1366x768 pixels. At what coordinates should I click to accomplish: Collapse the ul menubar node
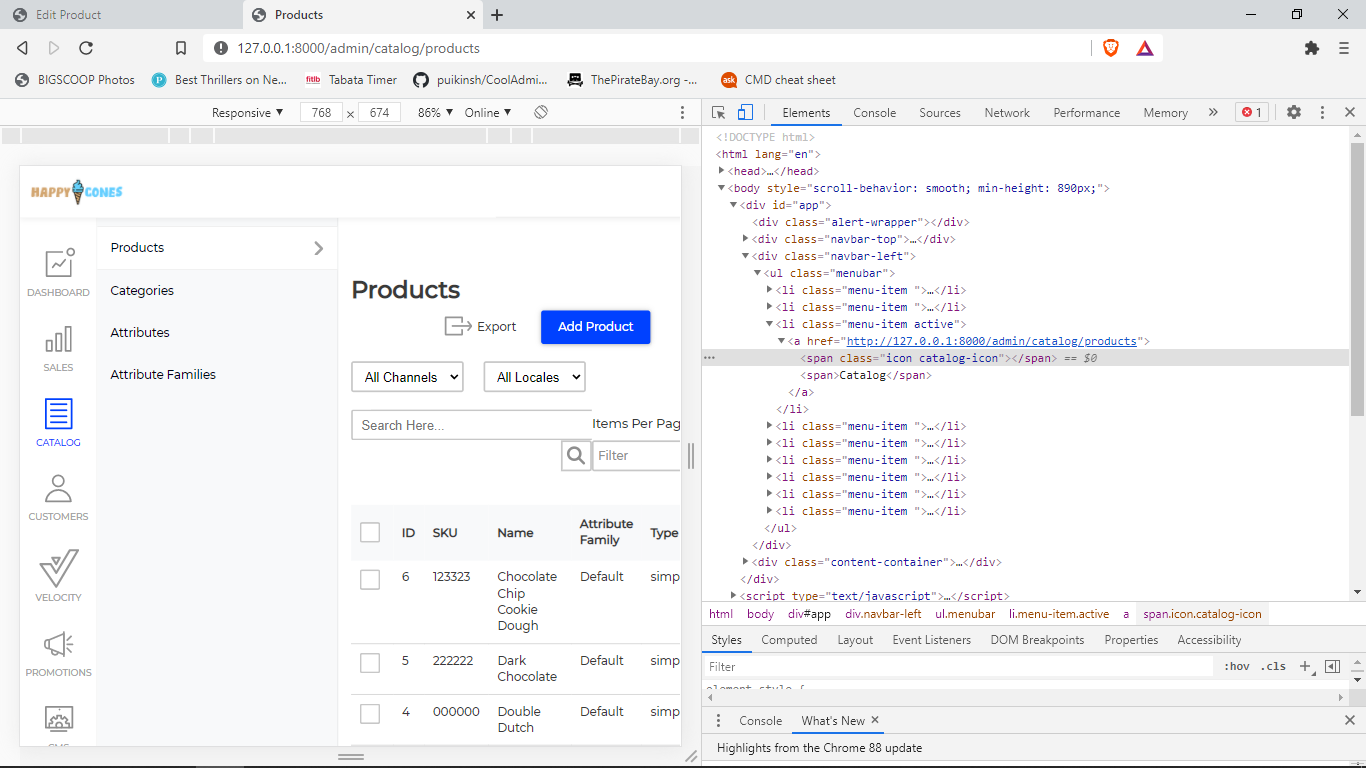point(757,273)
